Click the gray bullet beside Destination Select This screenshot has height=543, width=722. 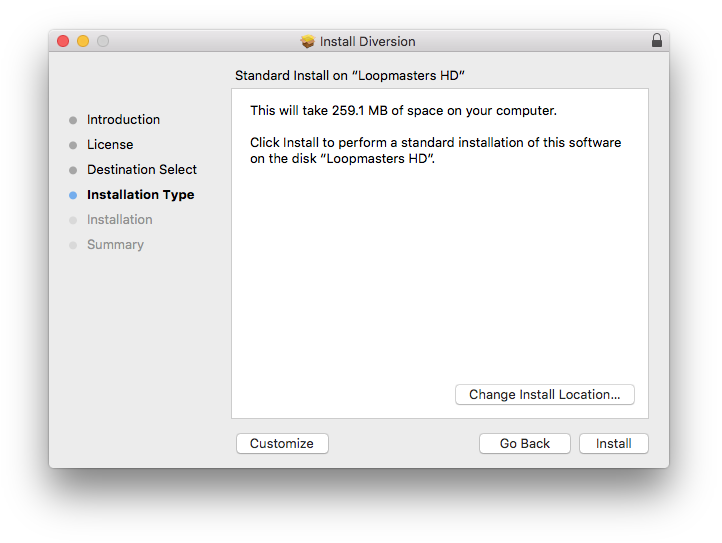73,170
